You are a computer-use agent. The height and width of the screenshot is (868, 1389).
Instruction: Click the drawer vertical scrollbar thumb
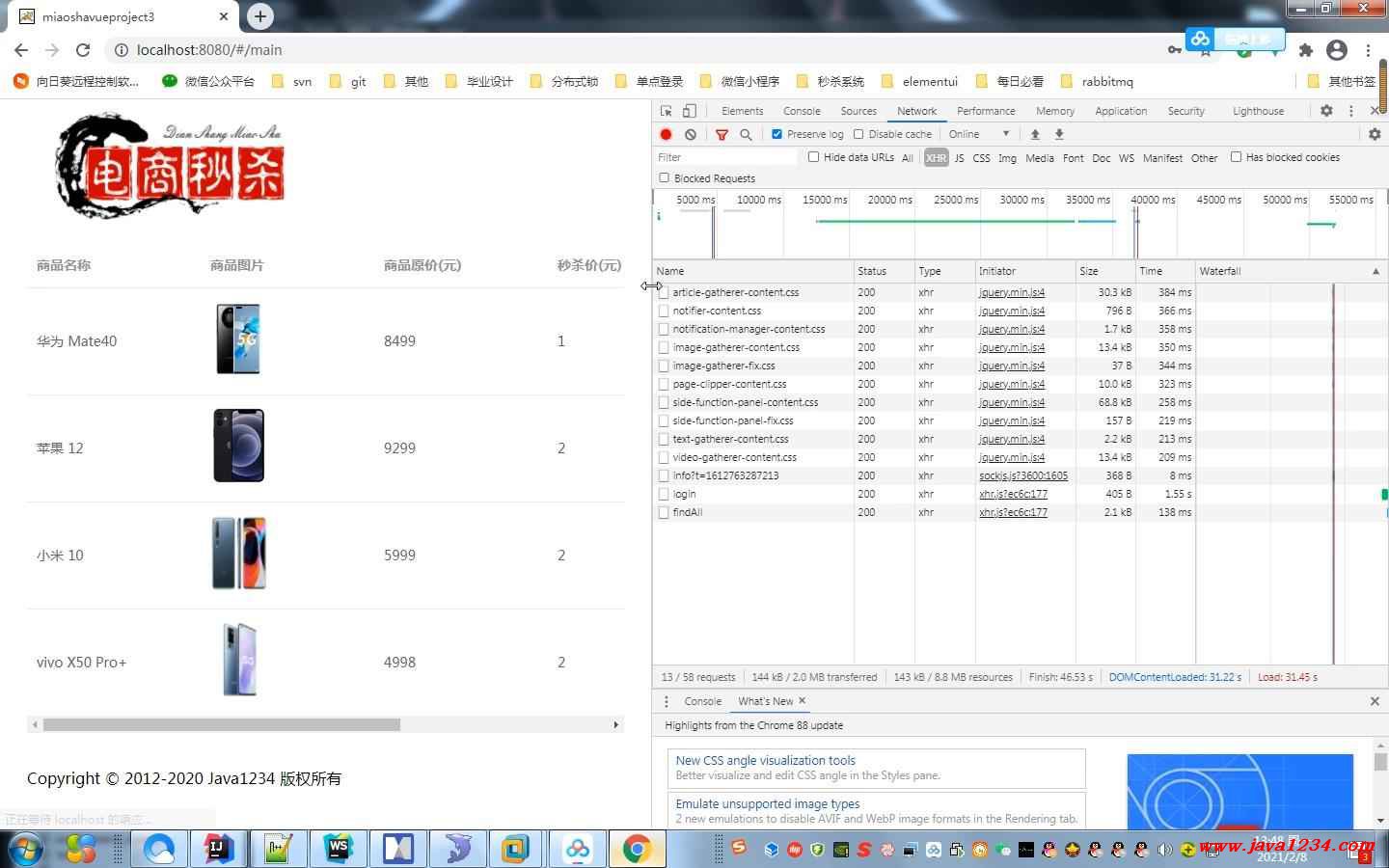point(1380,762)
